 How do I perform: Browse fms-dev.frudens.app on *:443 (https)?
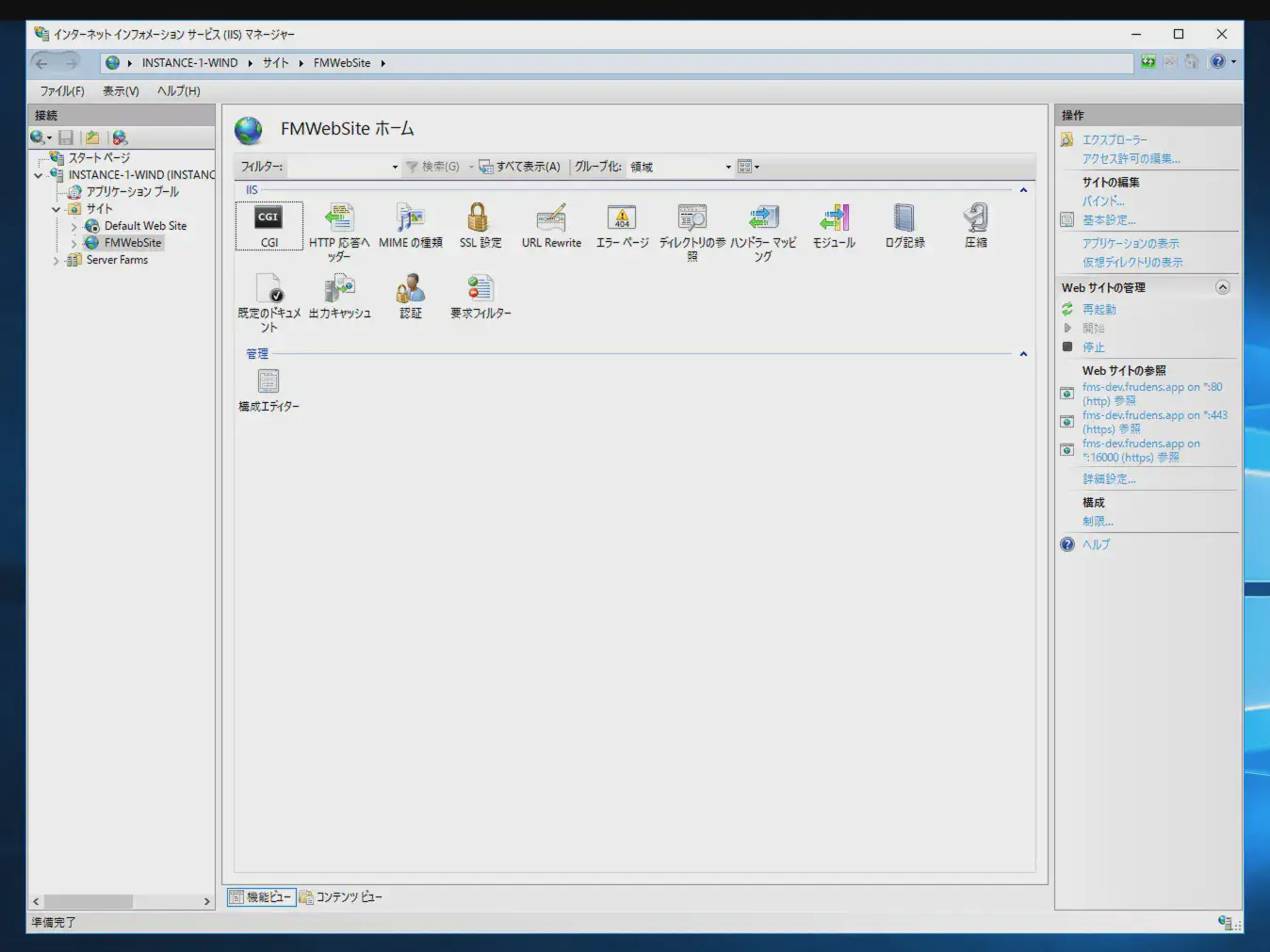tap(1155, 422)
